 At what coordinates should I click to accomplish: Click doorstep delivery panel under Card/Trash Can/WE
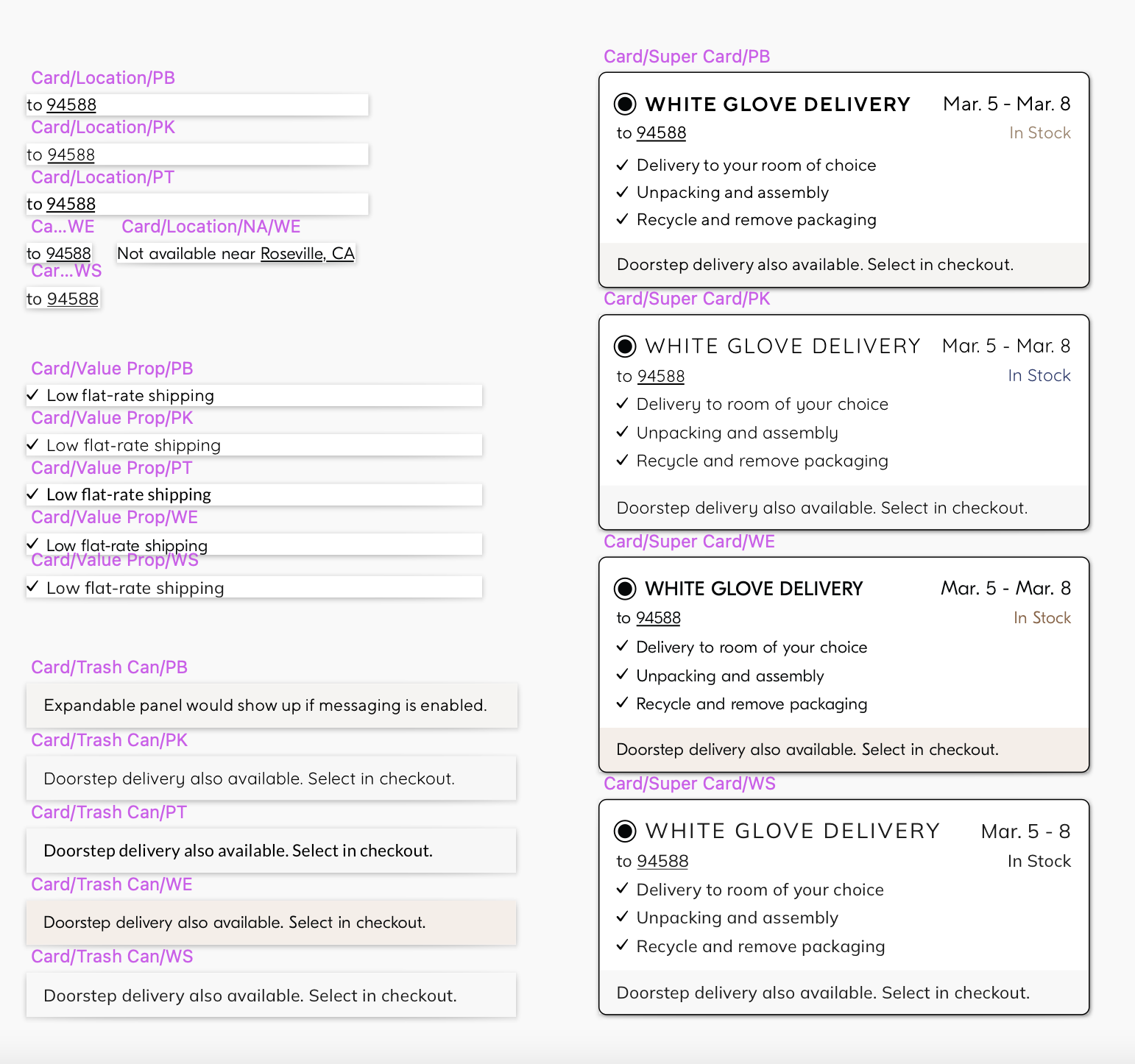(272, 923)
